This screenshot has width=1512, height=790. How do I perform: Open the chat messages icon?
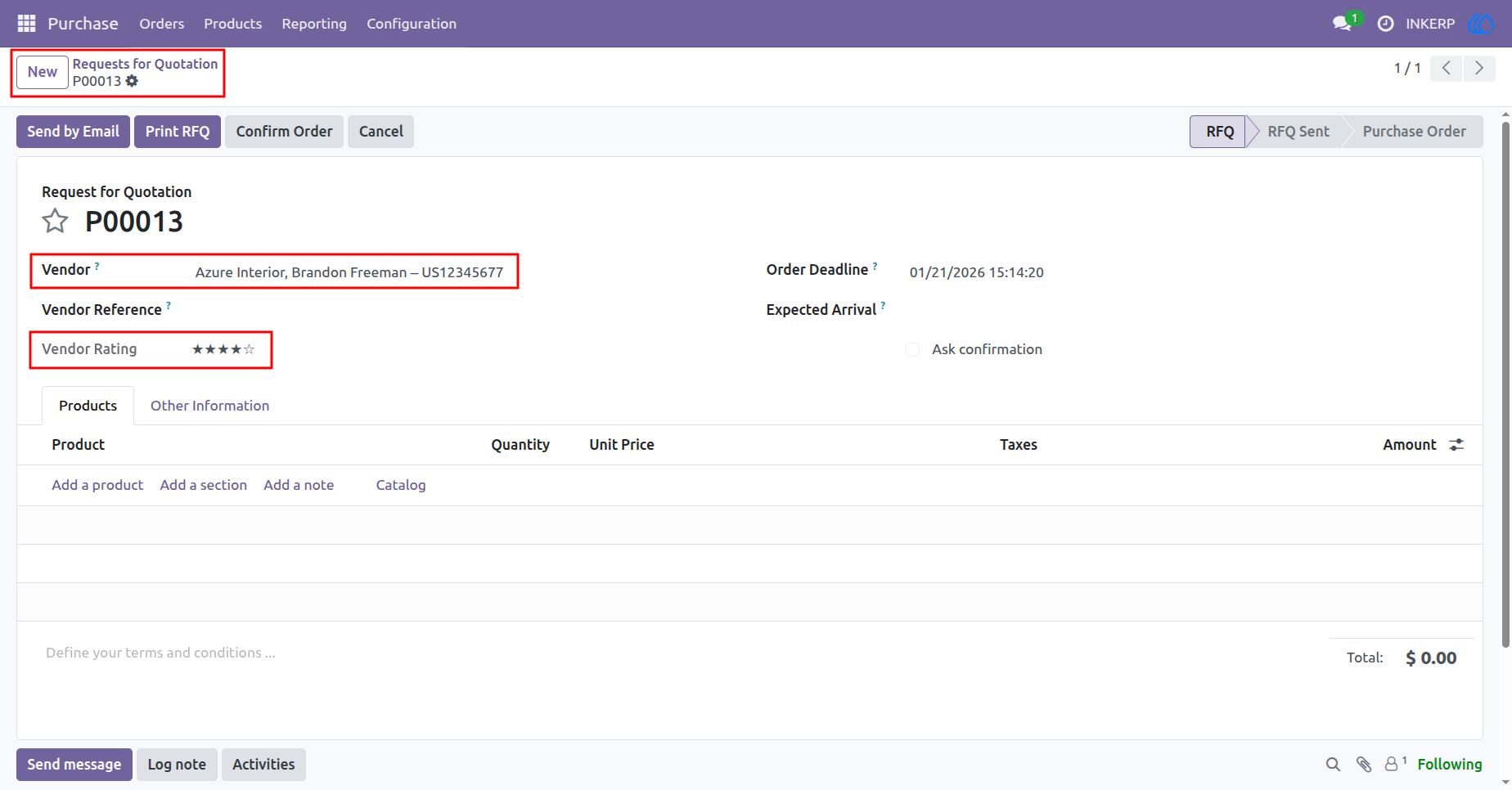1342,24
